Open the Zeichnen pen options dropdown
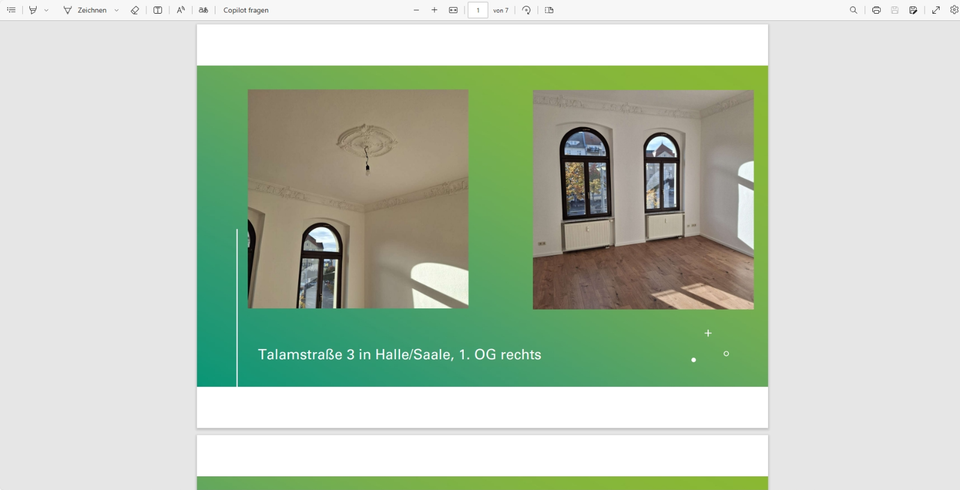 point(116,10)
